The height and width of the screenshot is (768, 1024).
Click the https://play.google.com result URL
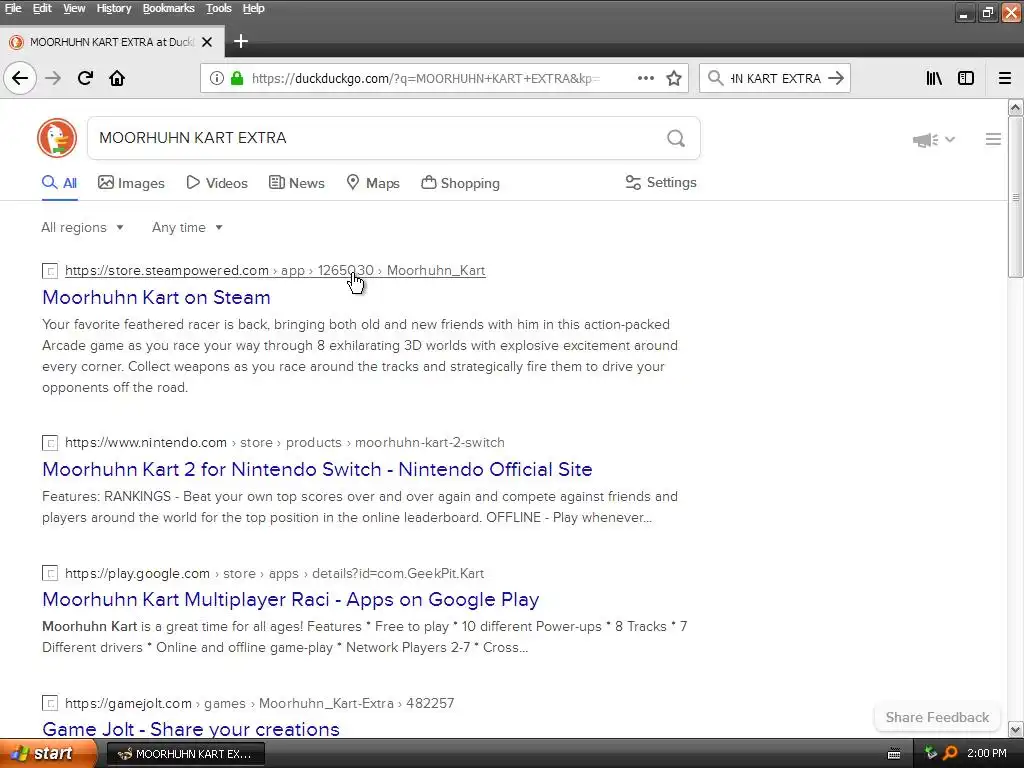[x=137, y=573]
